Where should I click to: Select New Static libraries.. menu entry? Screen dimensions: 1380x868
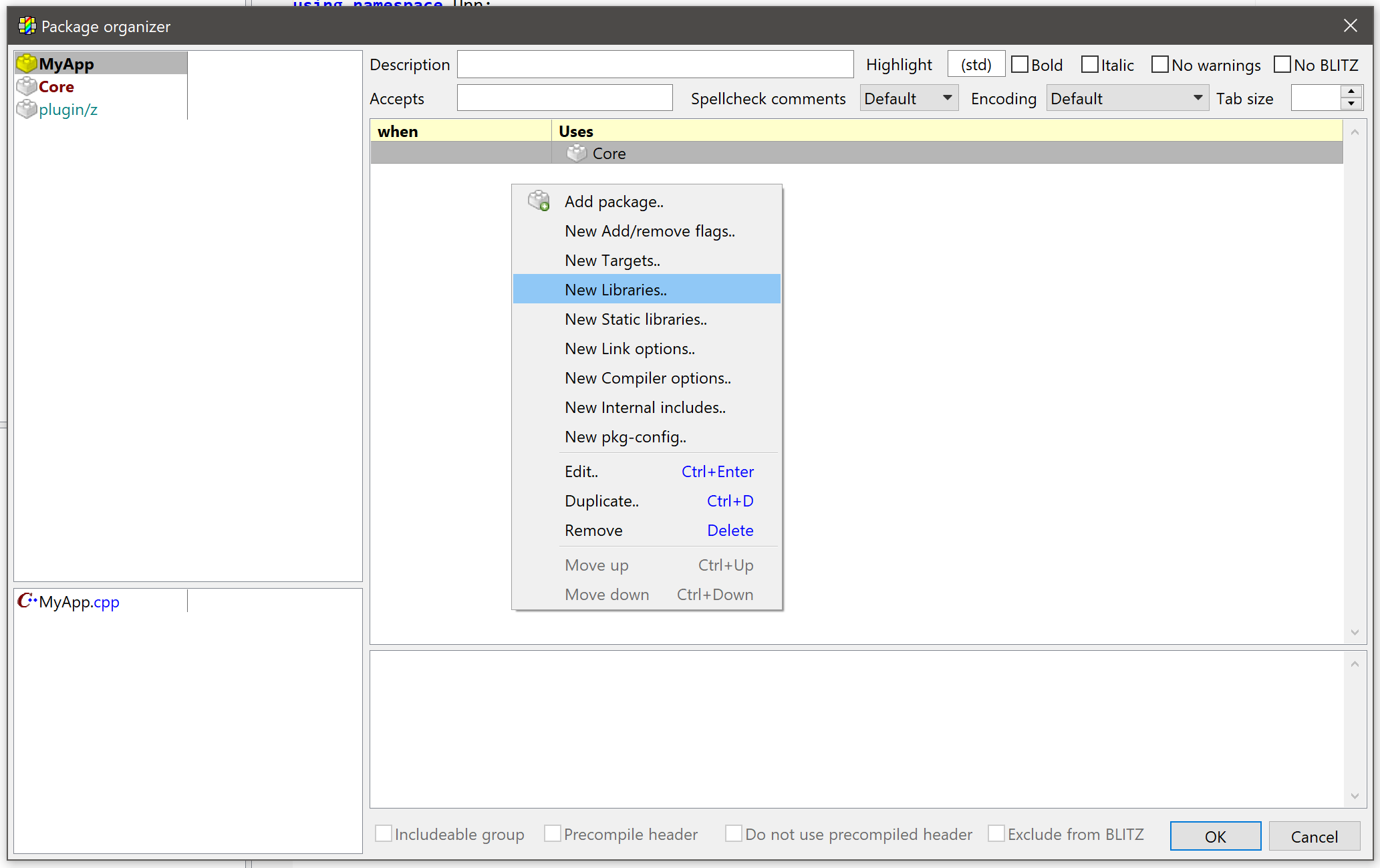636,319
